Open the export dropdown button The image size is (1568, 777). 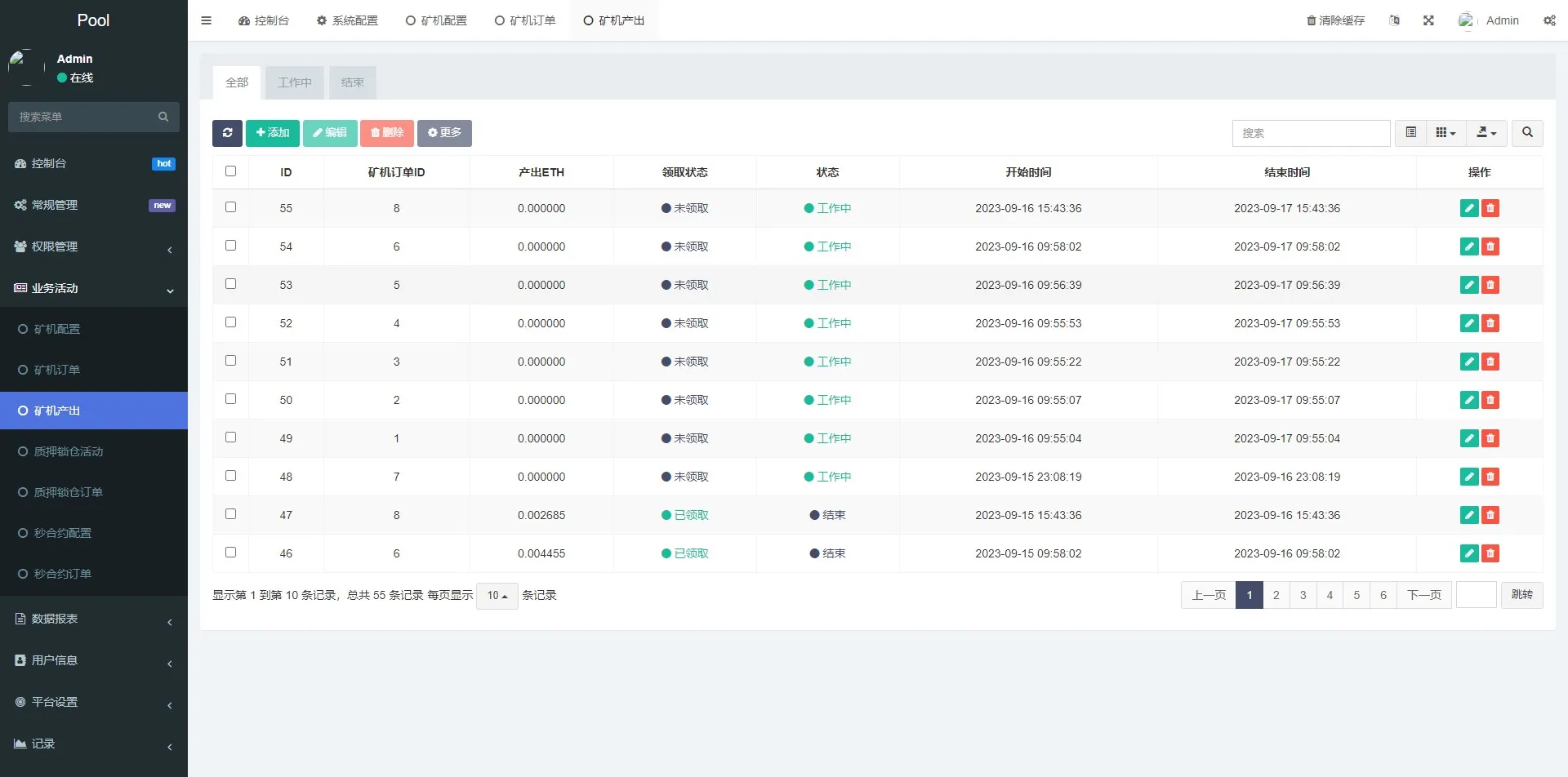(1486, 133)
